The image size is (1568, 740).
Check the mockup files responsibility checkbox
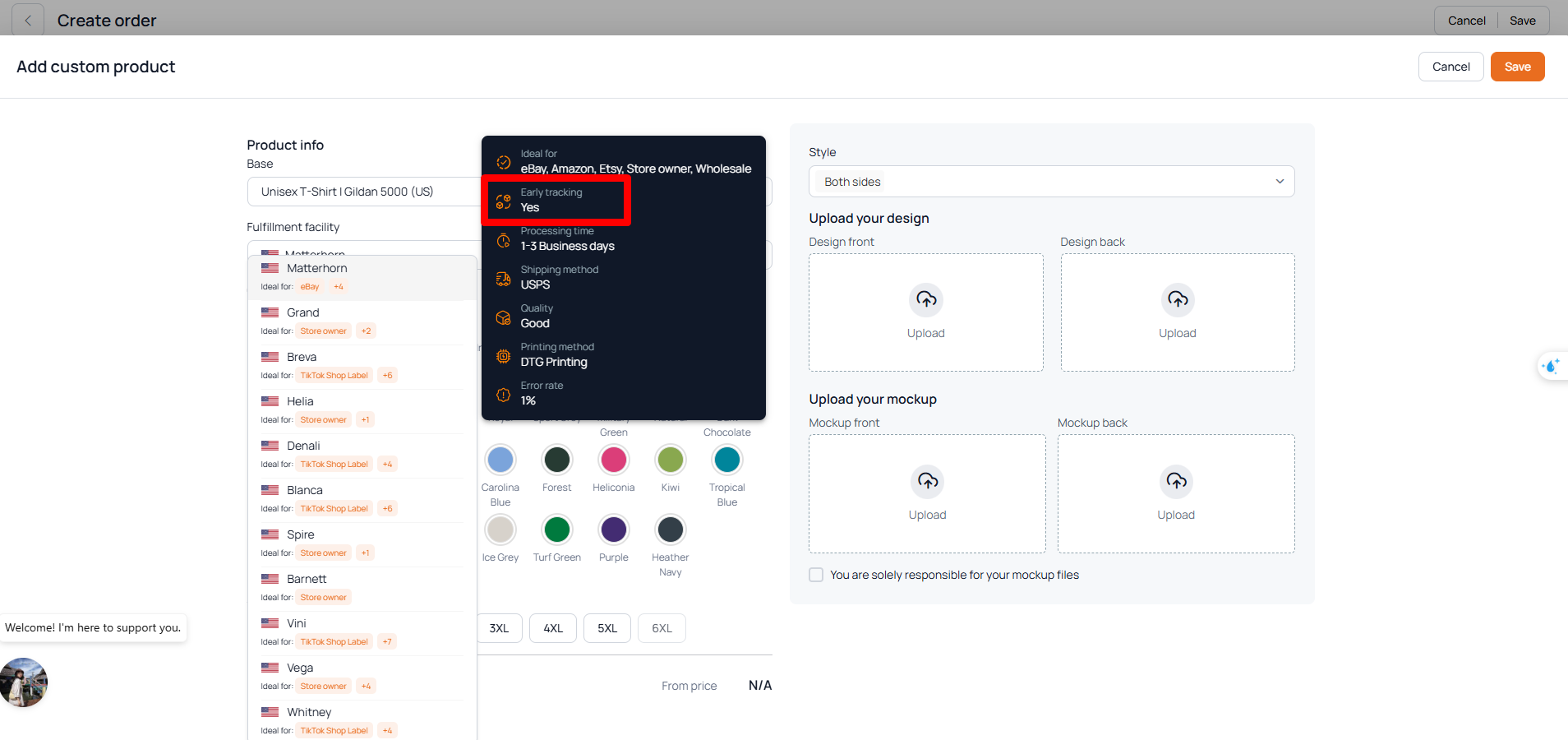point(816,575)
